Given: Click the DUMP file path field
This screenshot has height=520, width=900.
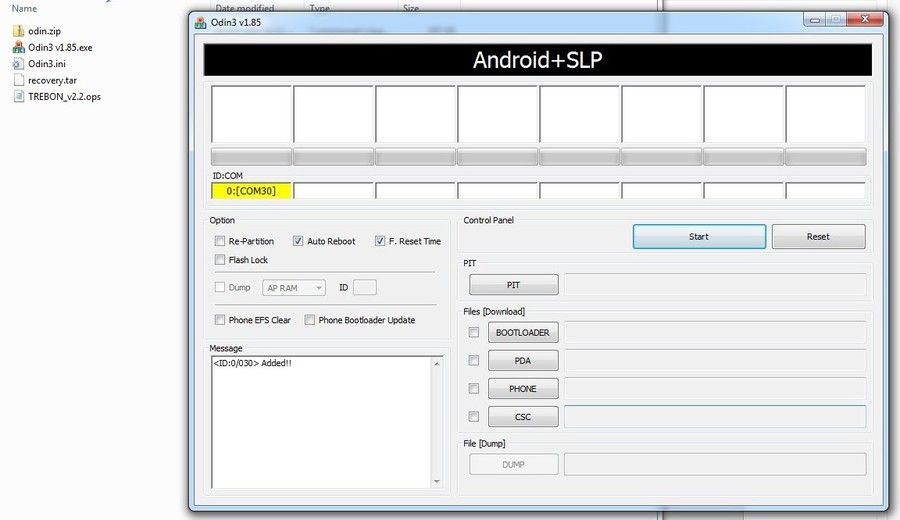Looking at the screenshot, I should pyautogui.click(x=715, y=464).
